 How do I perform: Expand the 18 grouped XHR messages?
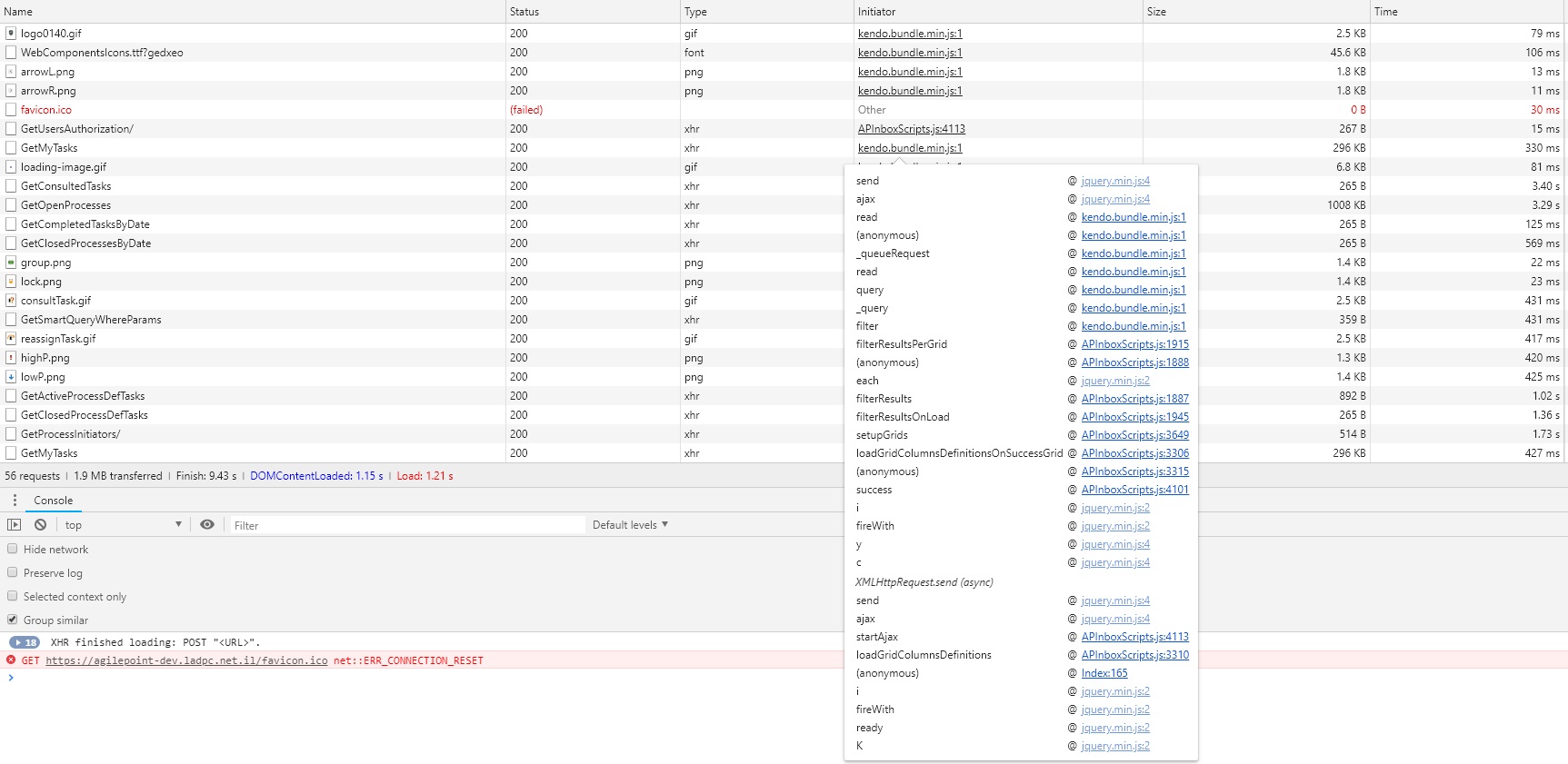pos(25,642)
